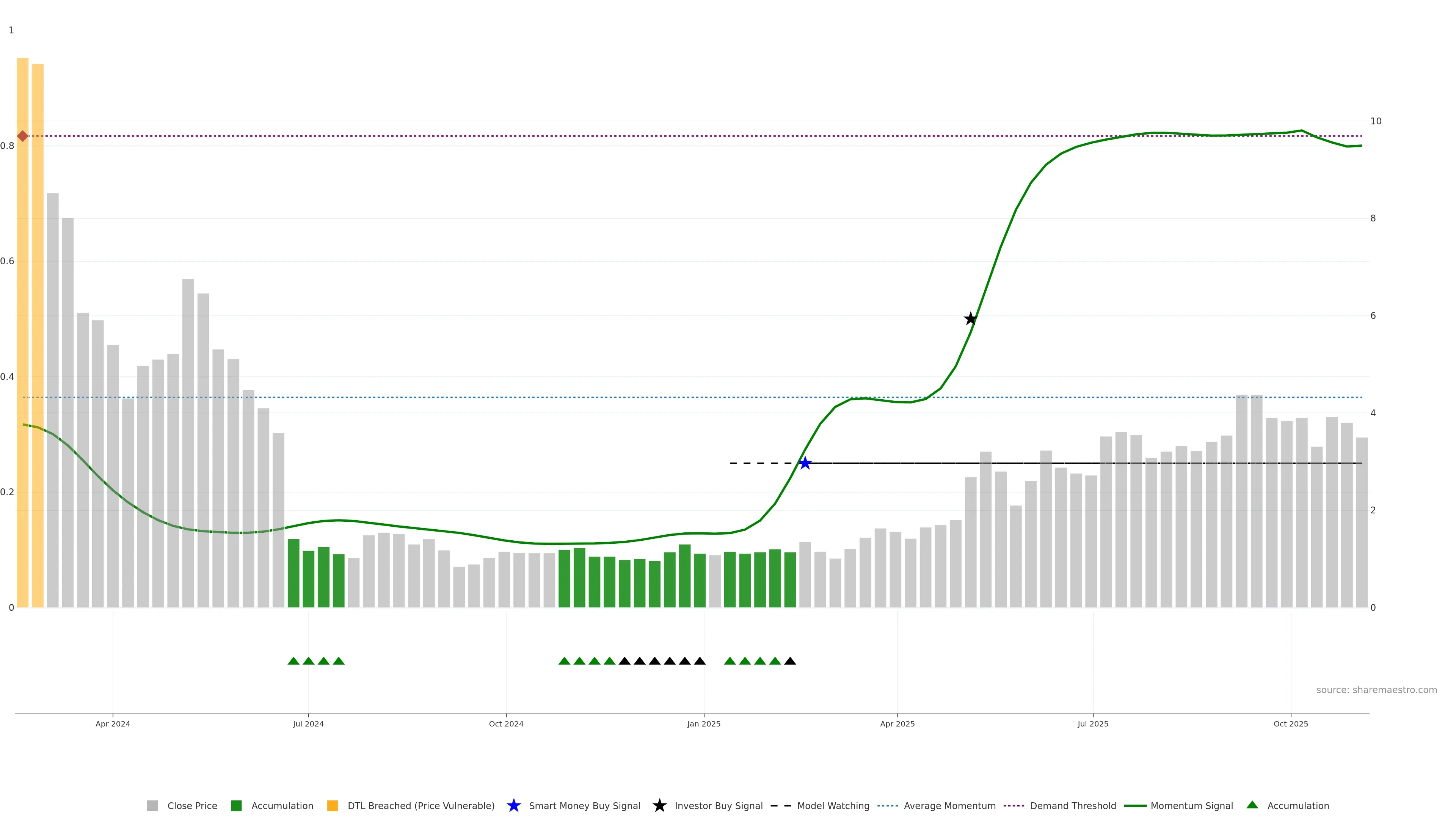Click the Oct 2025 axis label
This screenshot has height=819, width=1456.
click(x=1290, y=723)
